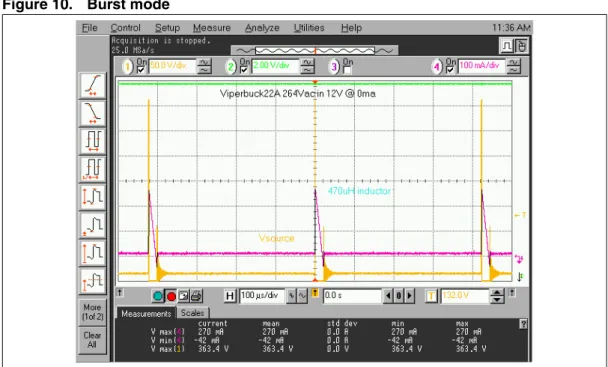The image size is (608, 367).
Task: Select the rise time measurement icon
Action: point(92,85)
